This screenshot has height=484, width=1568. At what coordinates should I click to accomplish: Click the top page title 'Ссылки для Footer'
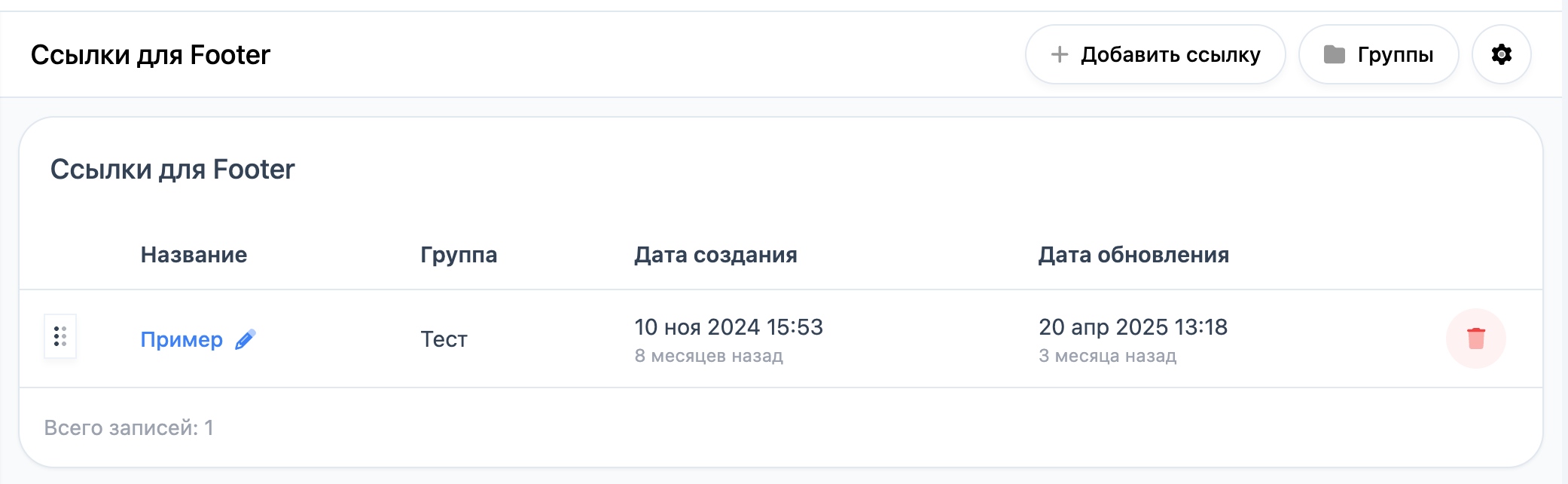pos(151,55)
